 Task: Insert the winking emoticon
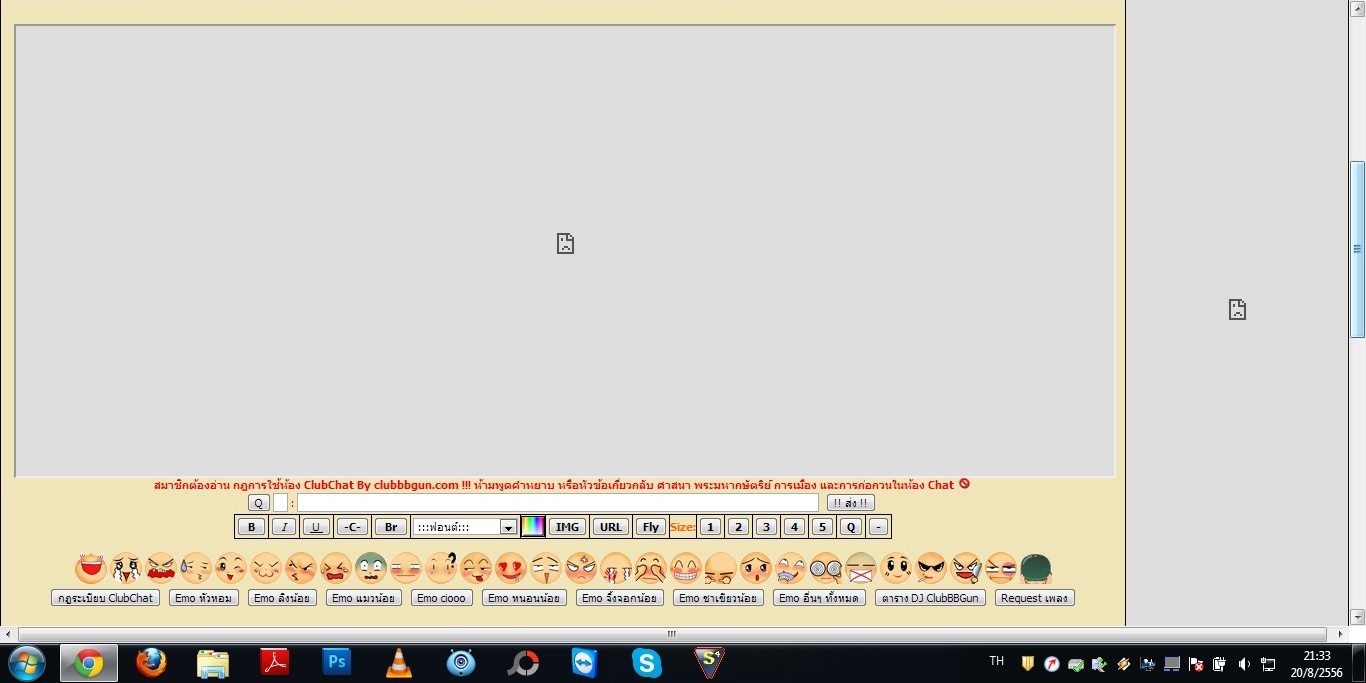231,568
